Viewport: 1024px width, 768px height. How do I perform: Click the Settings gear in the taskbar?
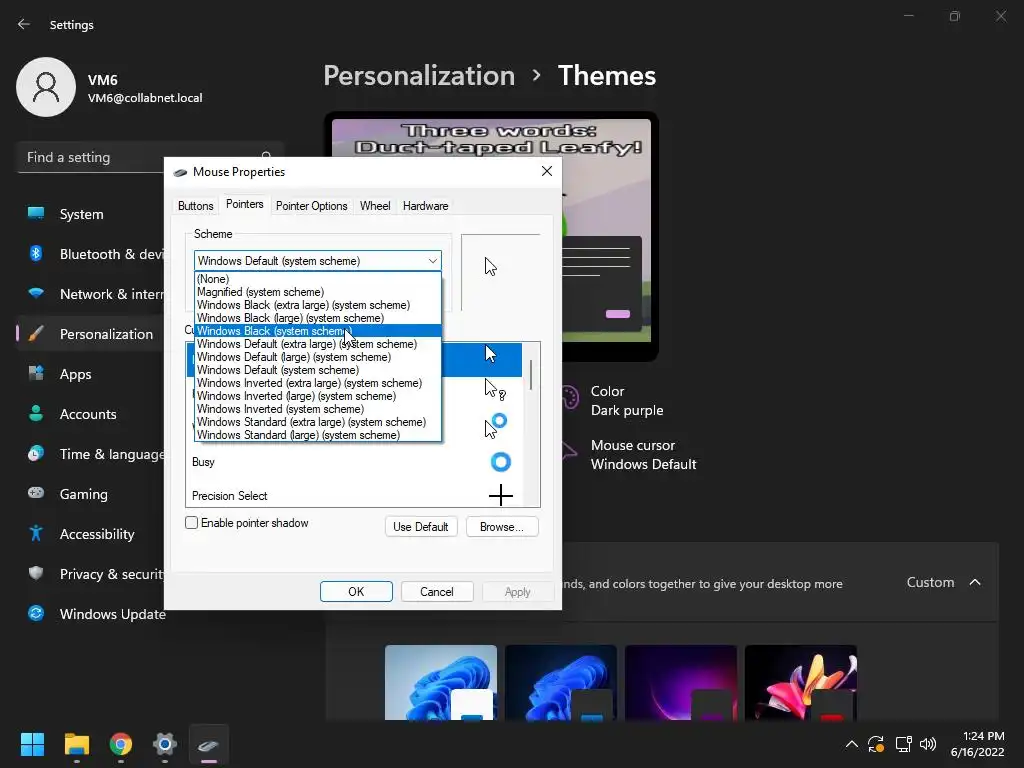pyautogui.click(x=165, y=744)
